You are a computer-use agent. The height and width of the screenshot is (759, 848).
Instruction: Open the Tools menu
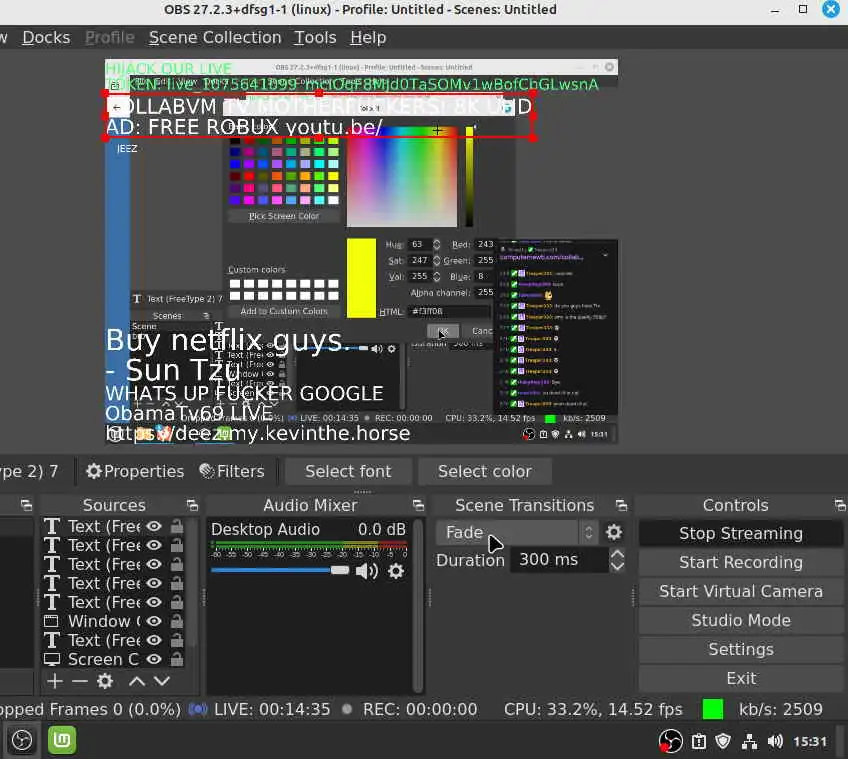(315, 37)
